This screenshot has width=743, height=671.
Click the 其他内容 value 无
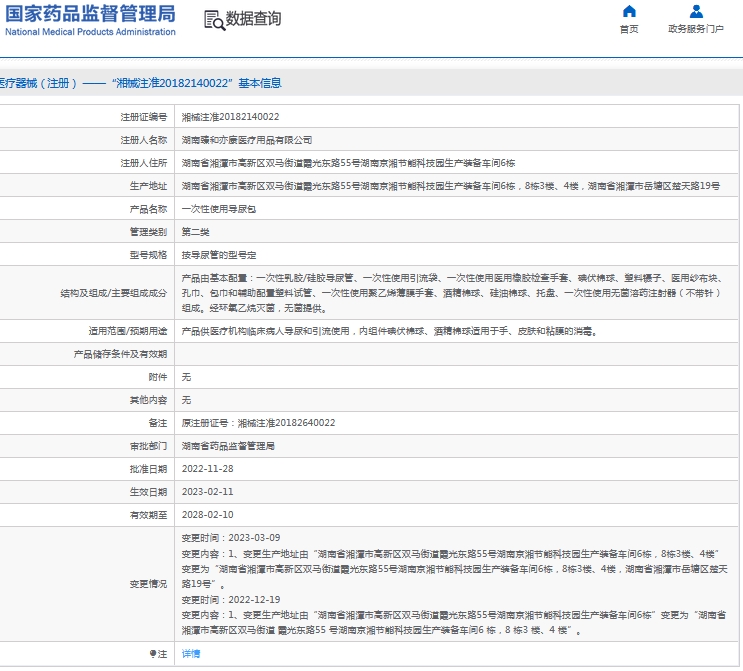click(x=186, y=400)
